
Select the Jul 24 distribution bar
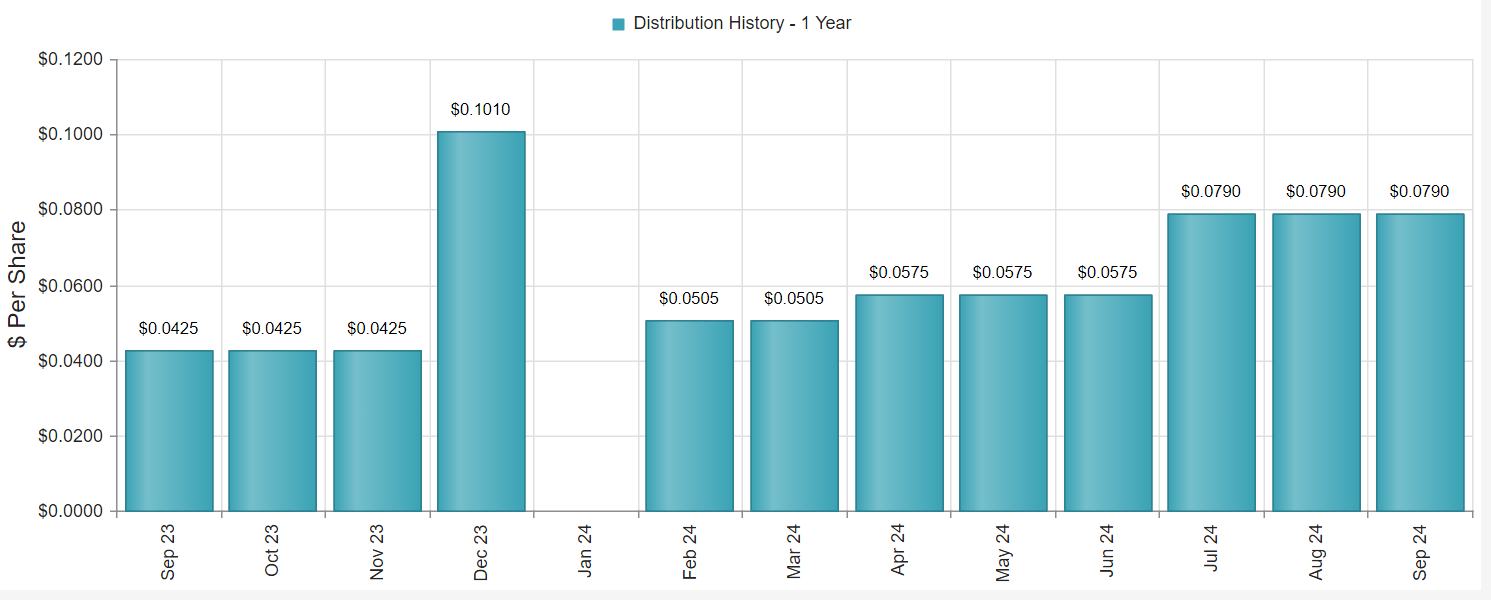tap(1211, 362)
